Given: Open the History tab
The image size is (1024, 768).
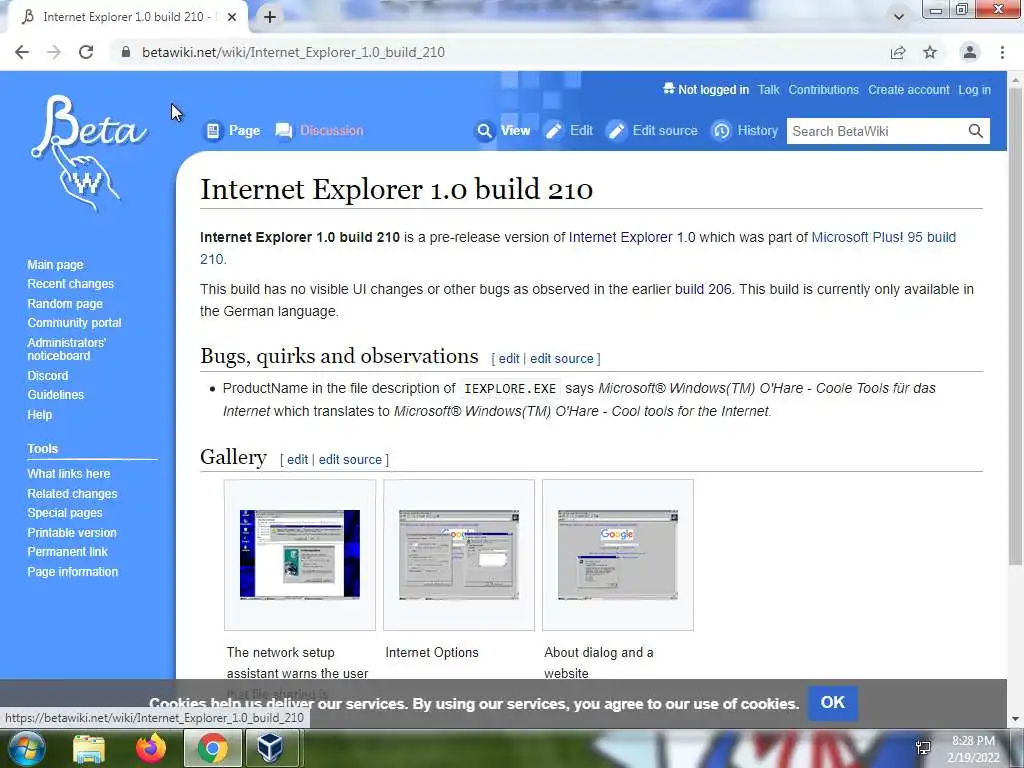Looking at the screenshot, I should click(744, 131).
